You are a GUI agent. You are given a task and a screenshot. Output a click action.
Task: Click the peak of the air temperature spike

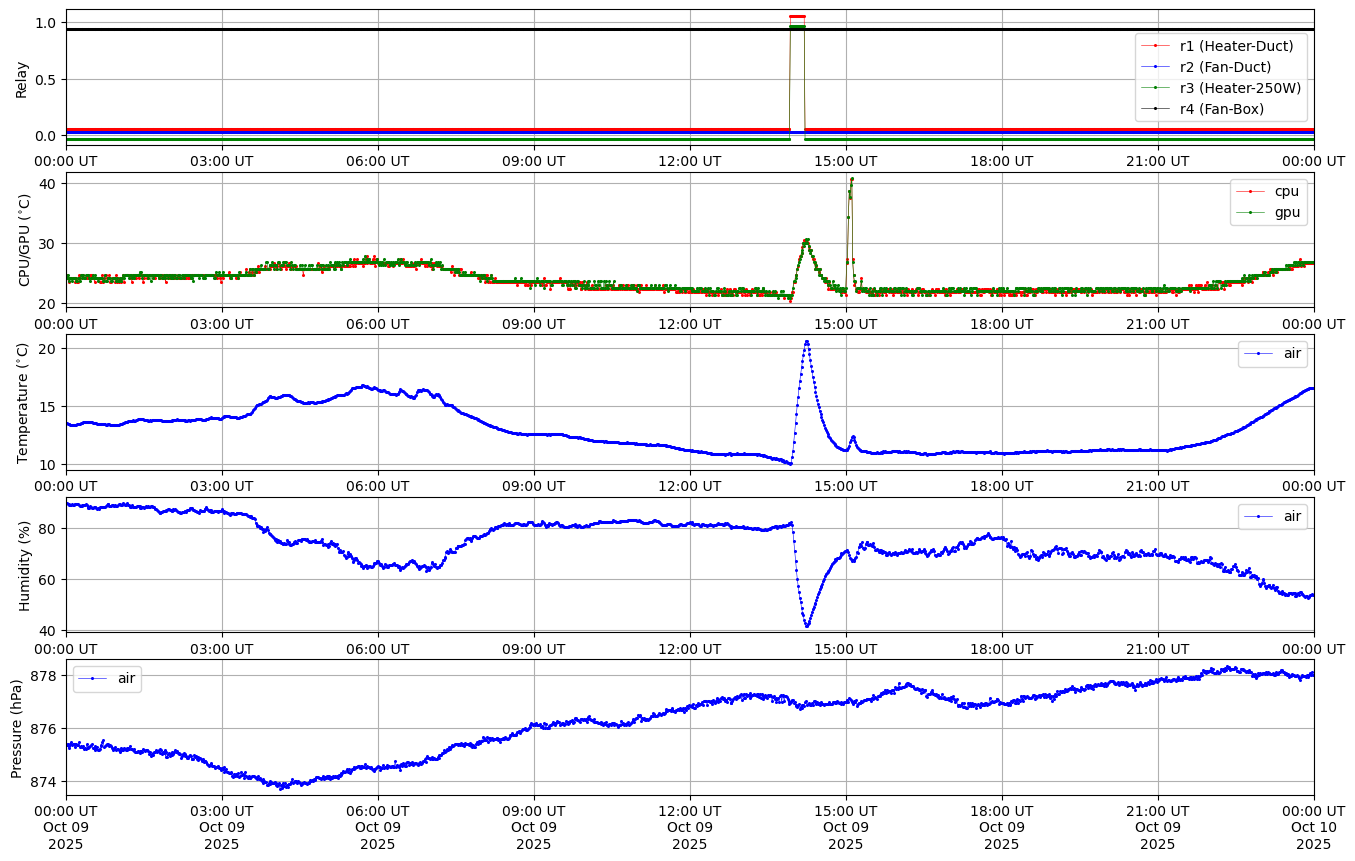point(807,342)
